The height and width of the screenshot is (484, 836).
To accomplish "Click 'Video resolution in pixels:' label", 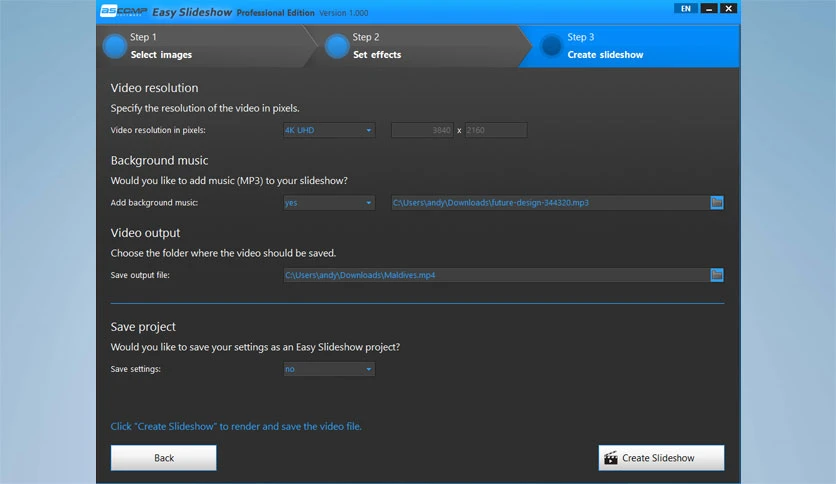I will click(x=158, y=130).
